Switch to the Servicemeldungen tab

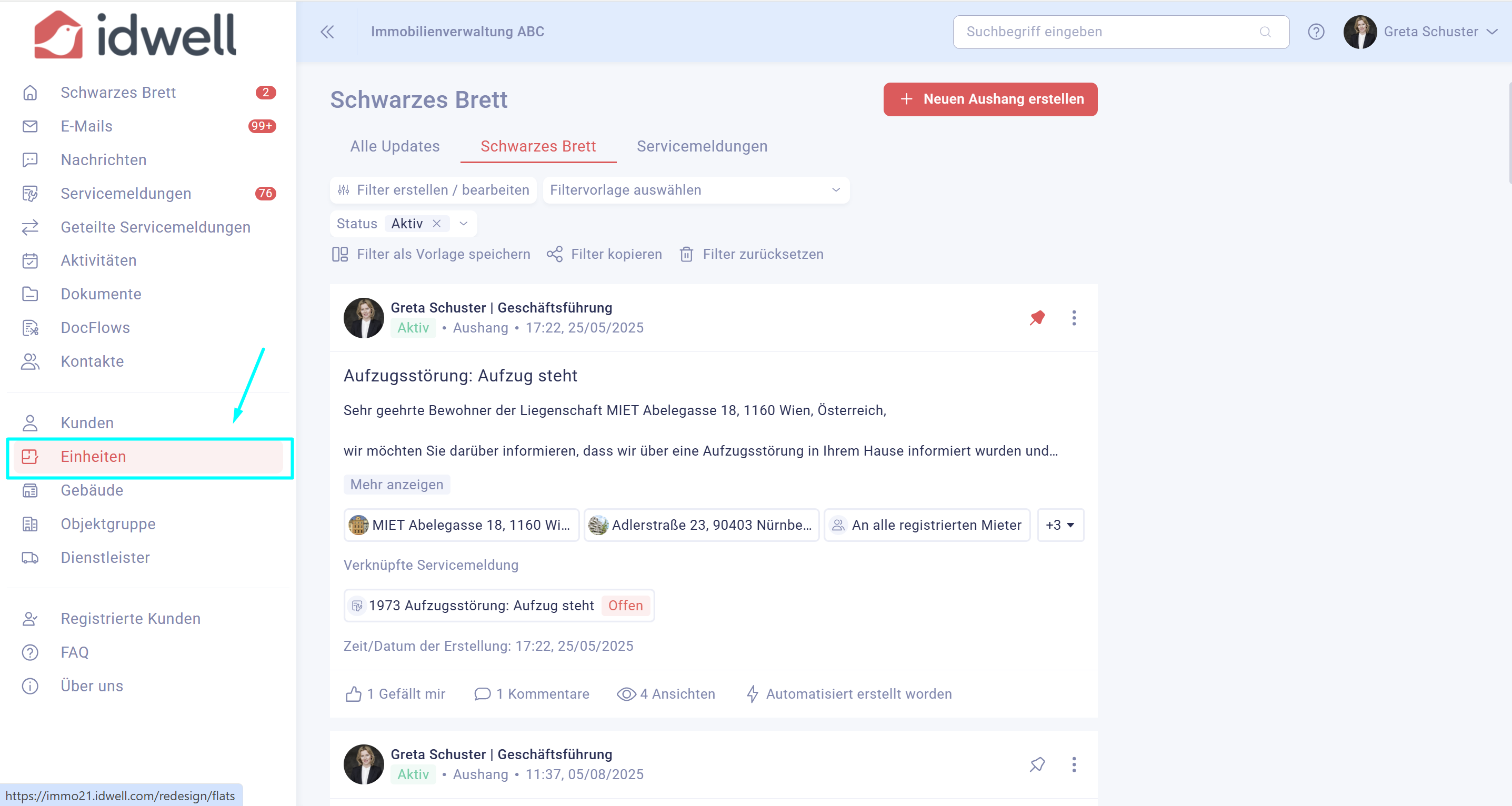point(702,146)
